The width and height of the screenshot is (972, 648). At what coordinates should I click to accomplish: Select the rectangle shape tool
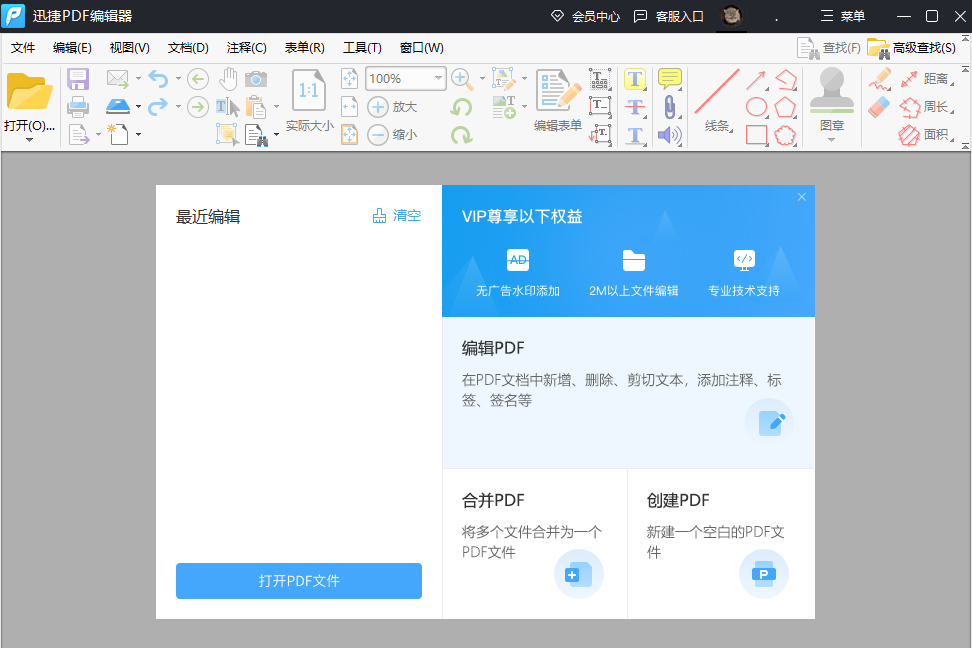coord(756,135)
